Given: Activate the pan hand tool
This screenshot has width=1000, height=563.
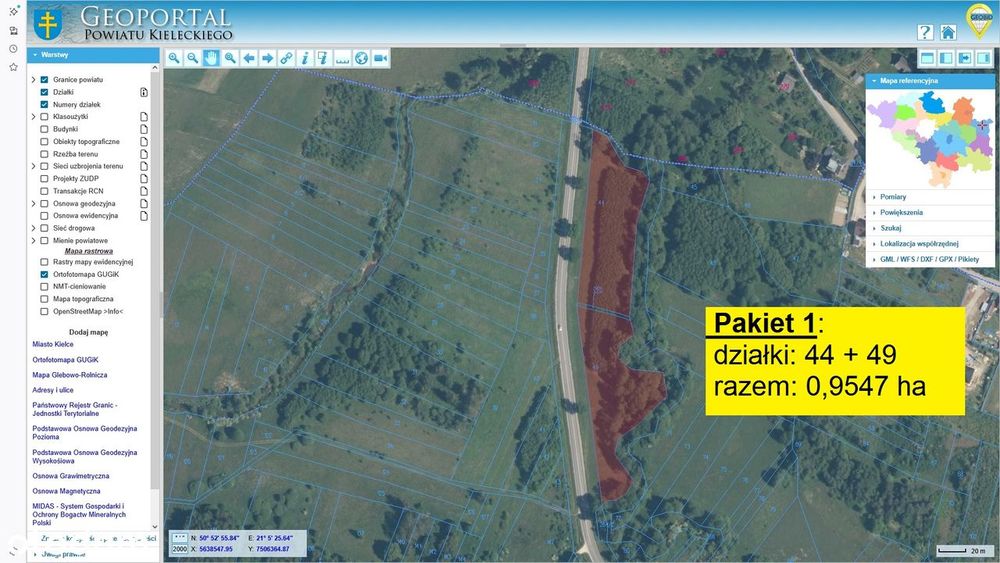Looking at the screenshot, I should [x=211, y=58].
